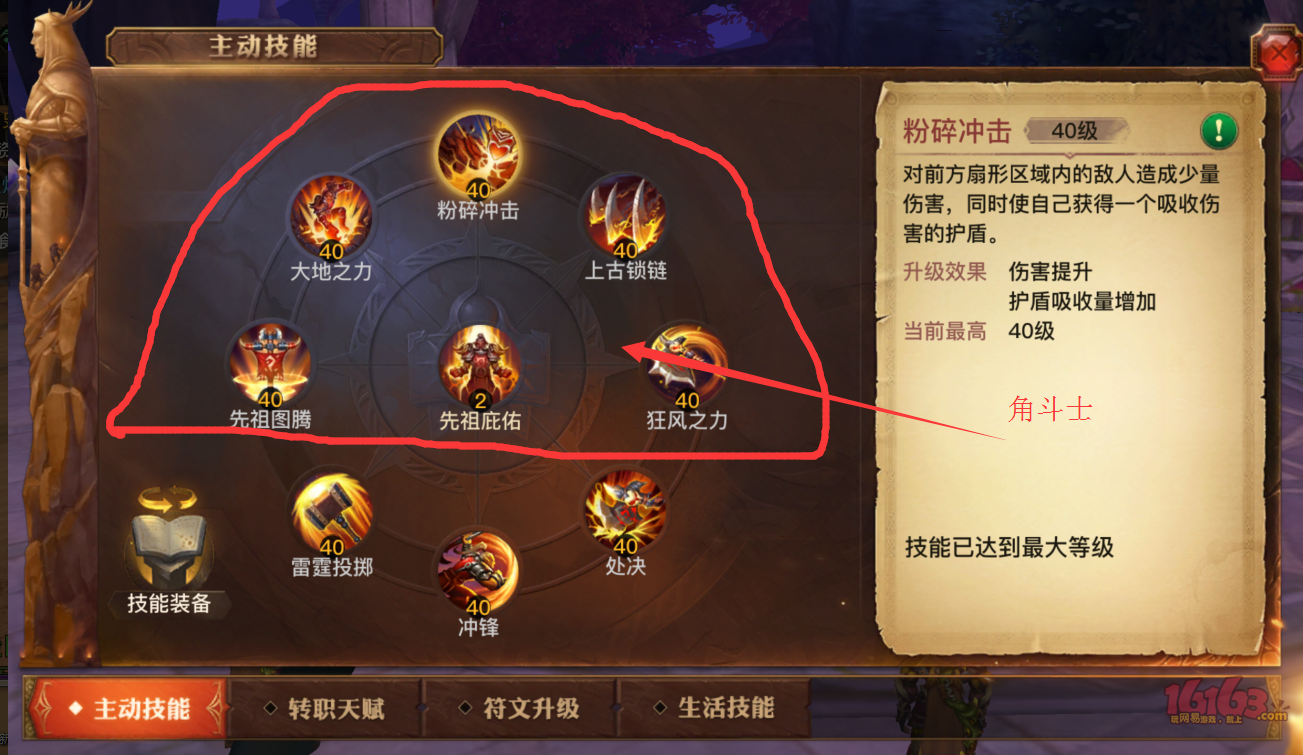The height and width of the screenshot is (755, 1303).
Task: Click the 主动技能 panel title banner
Action: [x=275, y=47]
